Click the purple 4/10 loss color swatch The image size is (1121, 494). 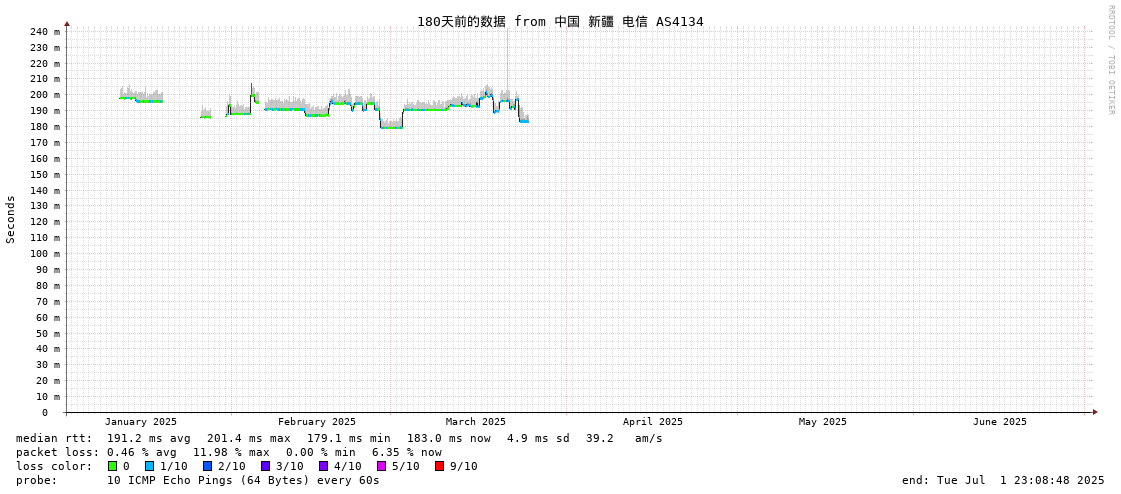(x=323, y=466)
